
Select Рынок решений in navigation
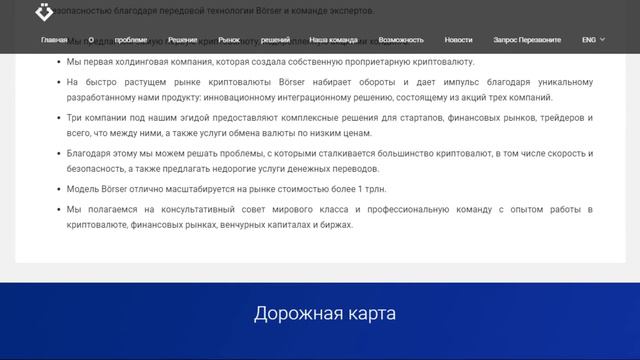(x=254, y=40)
